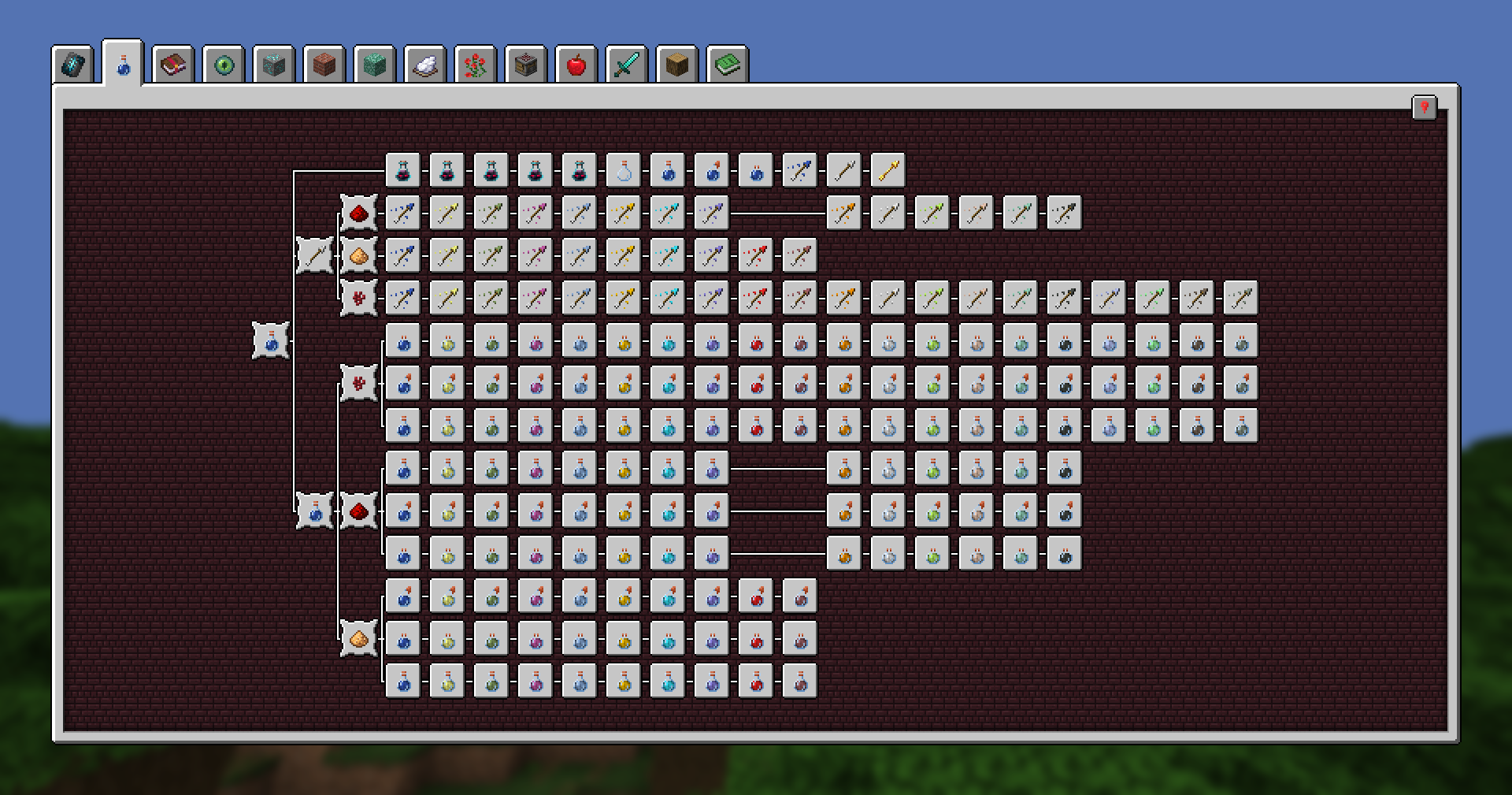Open the green book tab

[728, 65]
